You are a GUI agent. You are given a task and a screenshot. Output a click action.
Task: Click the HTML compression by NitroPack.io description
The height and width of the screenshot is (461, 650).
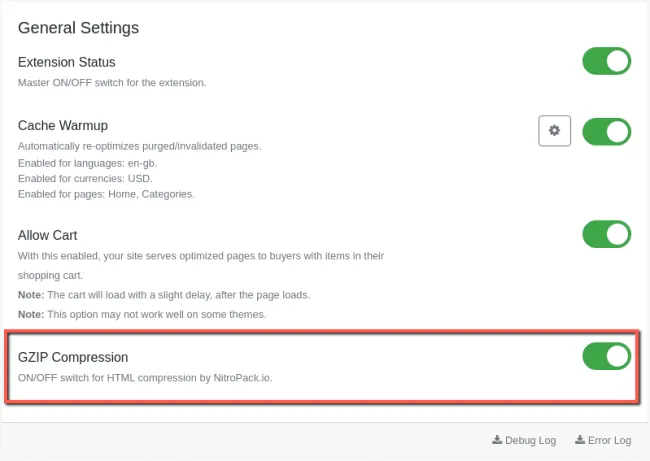point(143,378)
